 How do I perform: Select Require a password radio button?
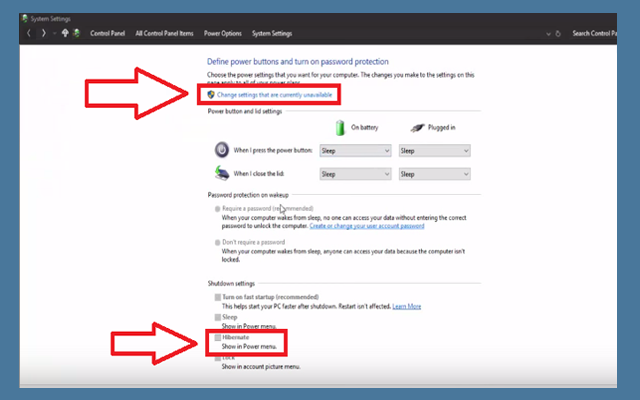pyautogui.click(x=217, y=209)
